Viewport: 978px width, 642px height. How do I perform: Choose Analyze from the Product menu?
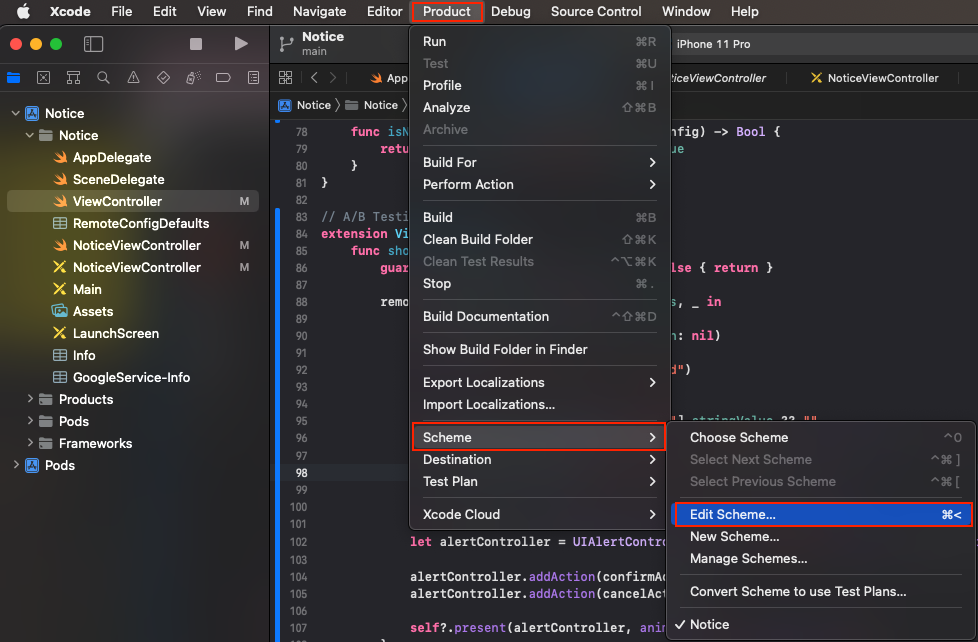(540, 107)
